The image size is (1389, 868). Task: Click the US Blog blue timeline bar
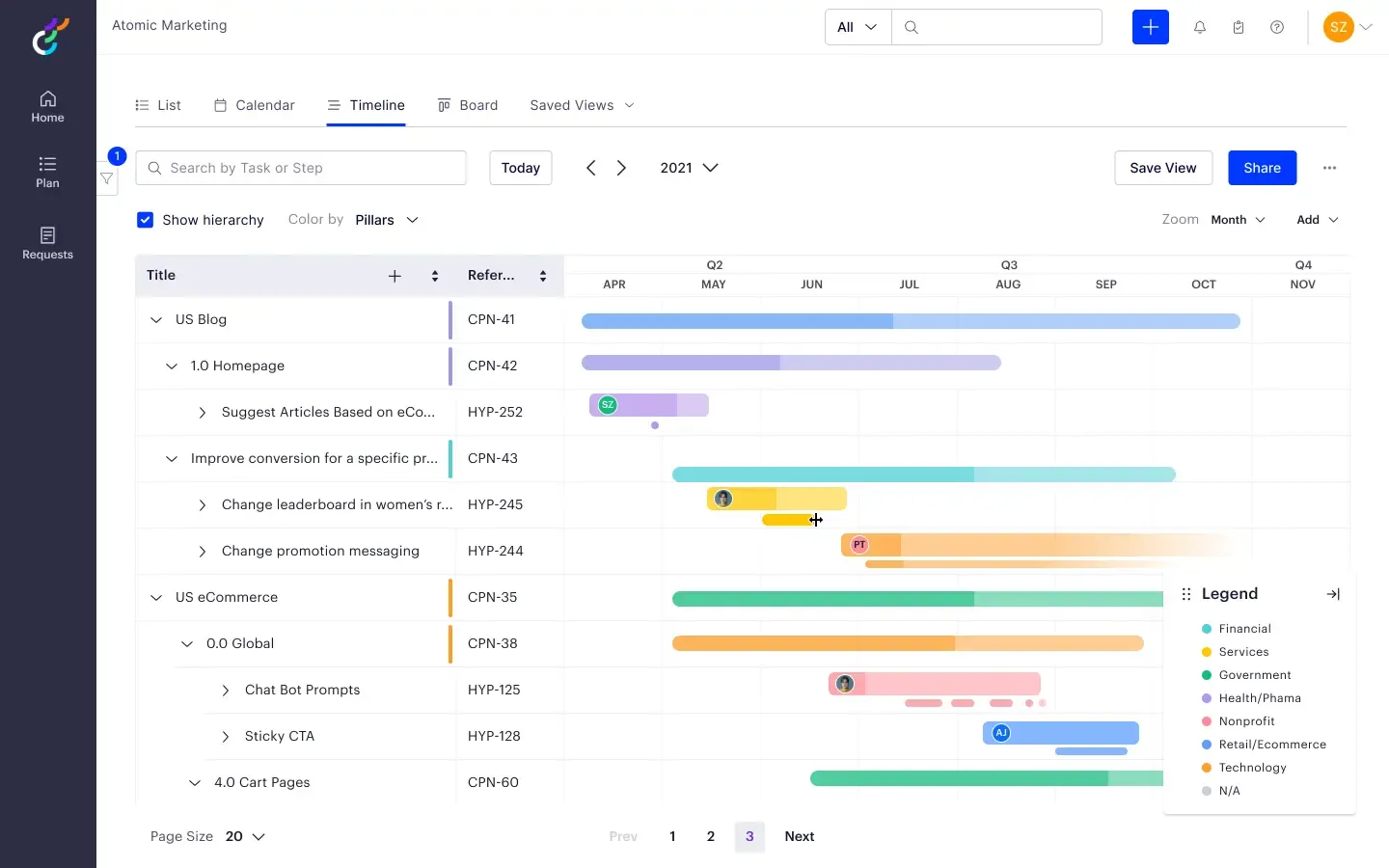pos(910,321)
